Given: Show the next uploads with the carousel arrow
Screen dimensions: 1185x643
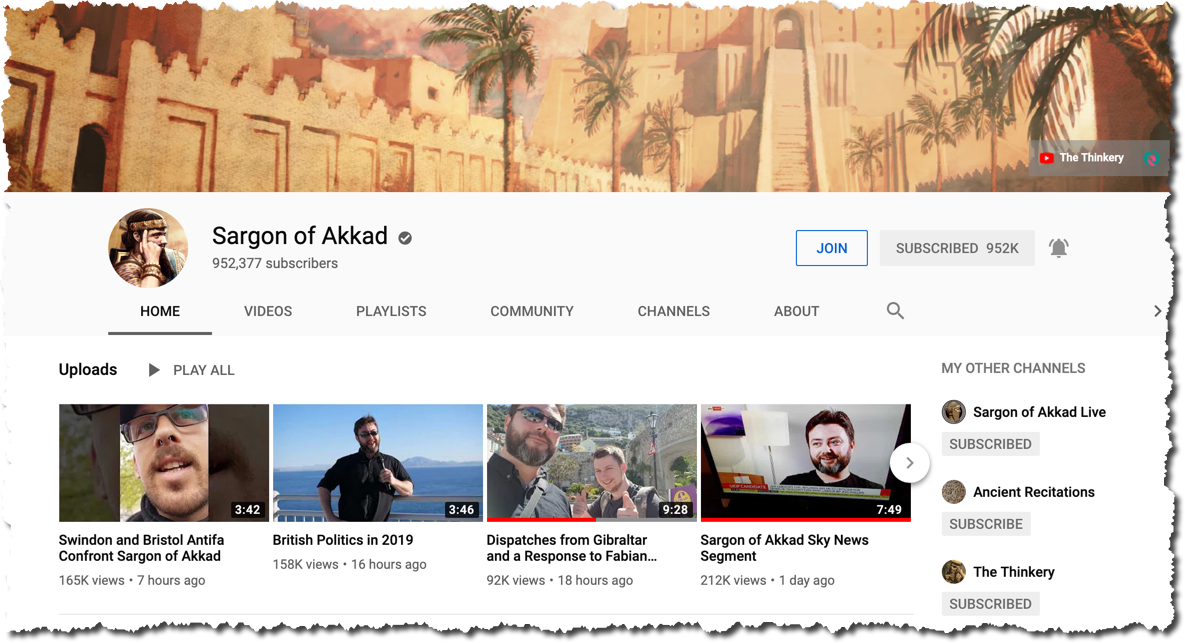Looking at the screenshot, I should click(x=909, y=462).
